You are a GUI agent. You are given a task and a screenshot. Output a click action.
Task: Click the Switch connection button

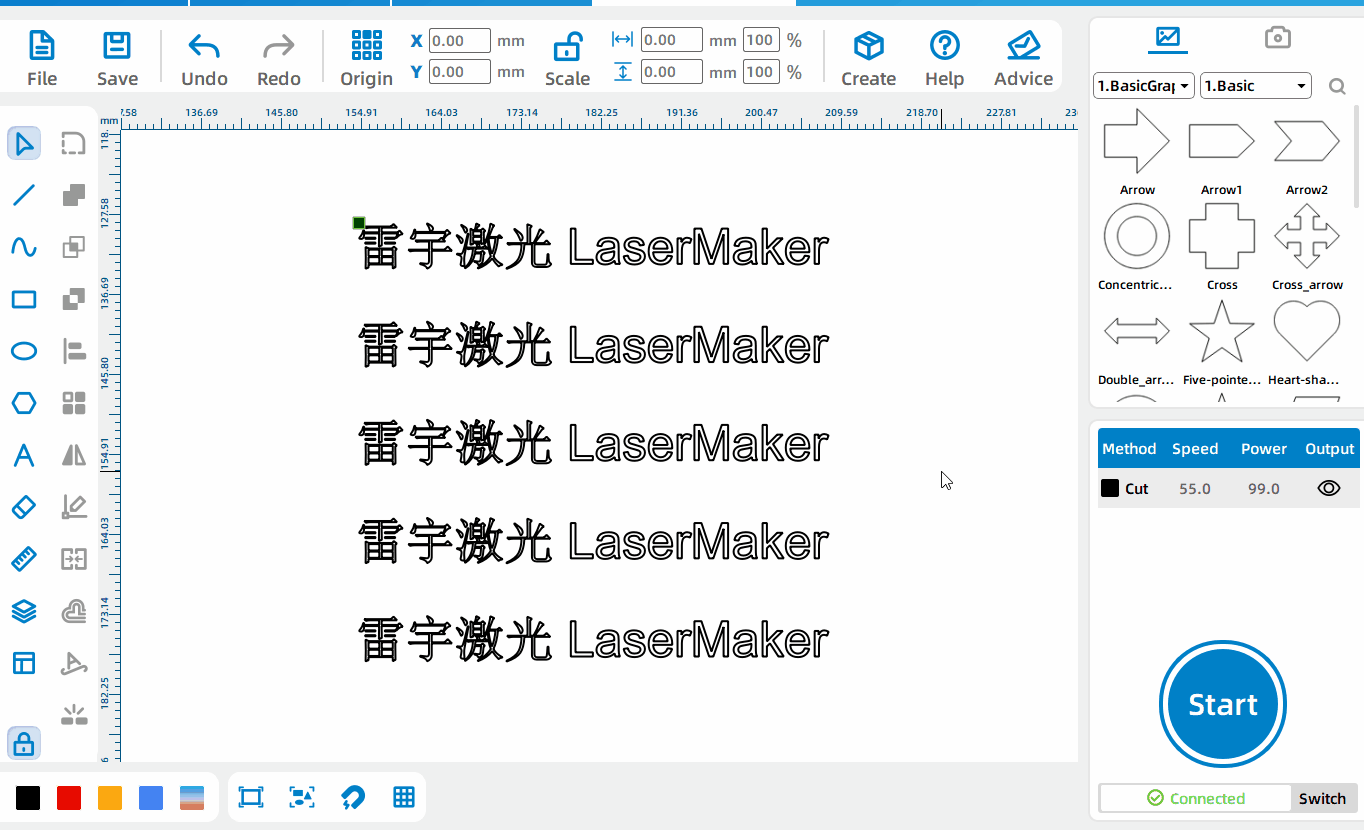(1322, 798)
